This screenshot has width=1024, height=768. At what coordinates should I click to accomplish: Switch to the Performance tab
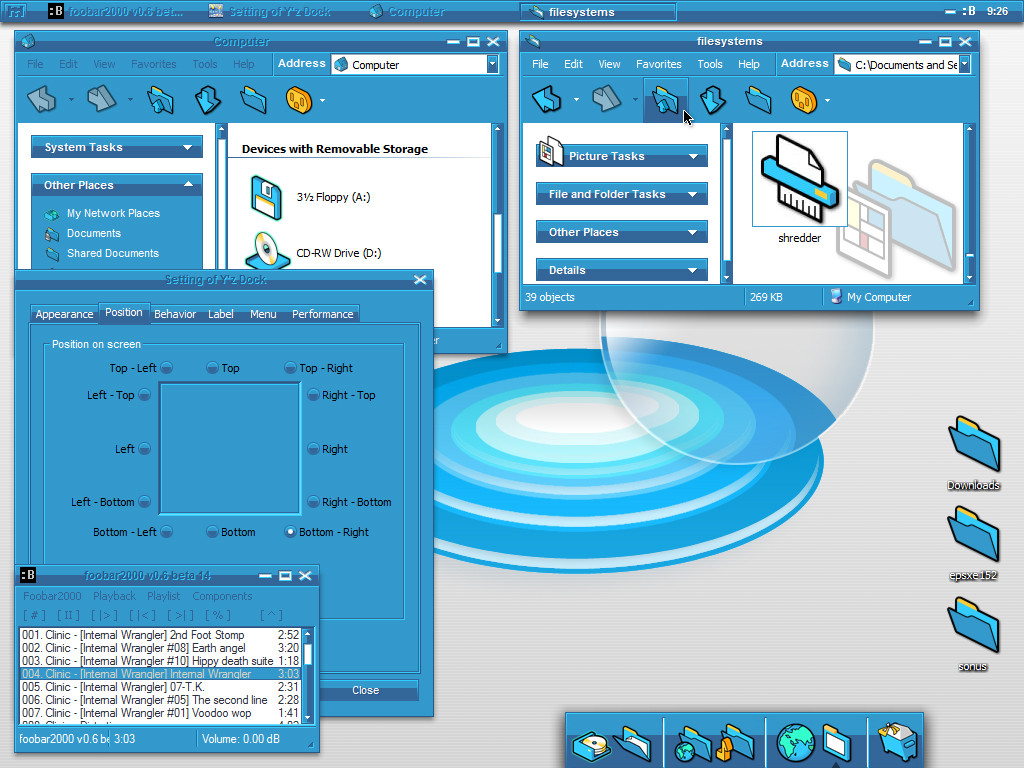[x=323, y=314]
